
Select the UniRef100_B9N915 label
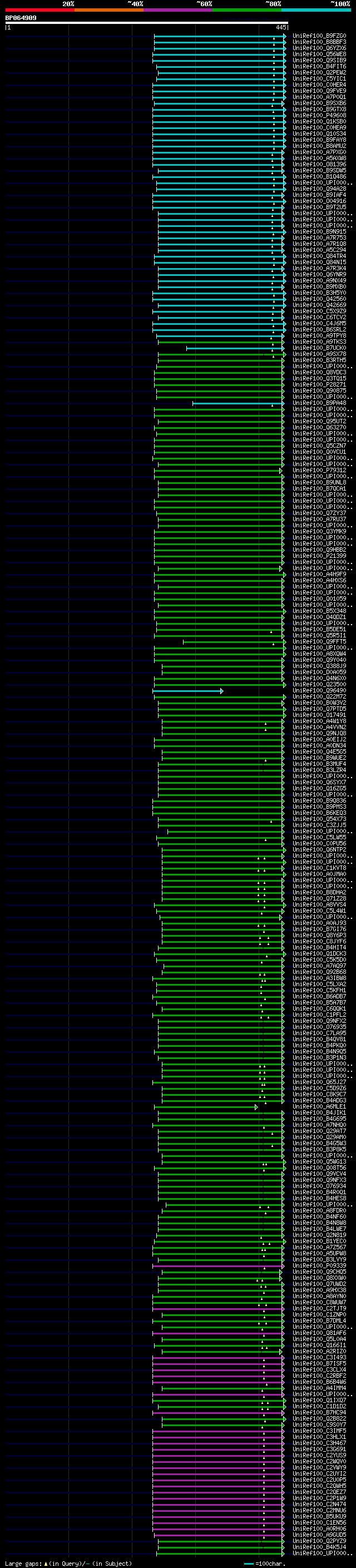(x=319, y=231)
